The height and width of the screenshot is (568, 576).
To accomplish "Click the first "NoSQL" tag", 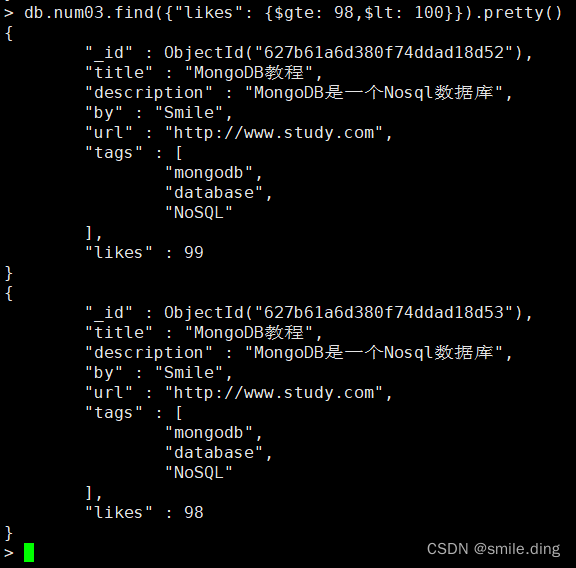I will coord(199,212).
